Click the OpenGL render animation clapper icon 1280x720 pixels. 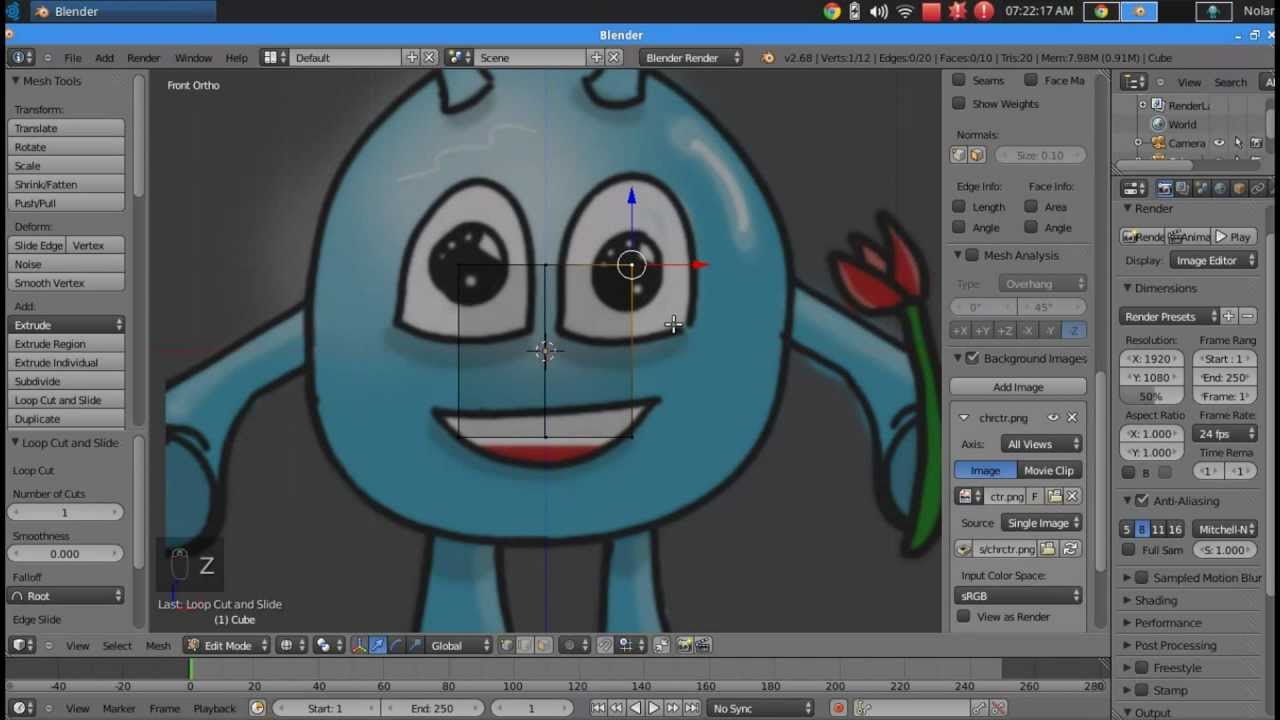click(703, 645)
